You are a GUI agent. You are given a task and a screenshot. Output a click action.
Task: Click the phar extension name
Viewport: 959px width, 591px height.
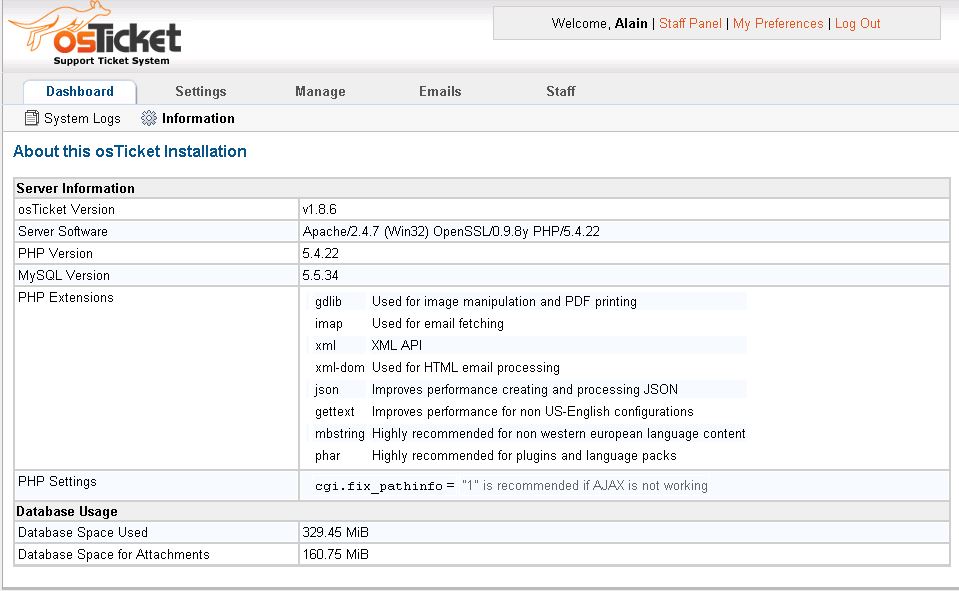327,456
